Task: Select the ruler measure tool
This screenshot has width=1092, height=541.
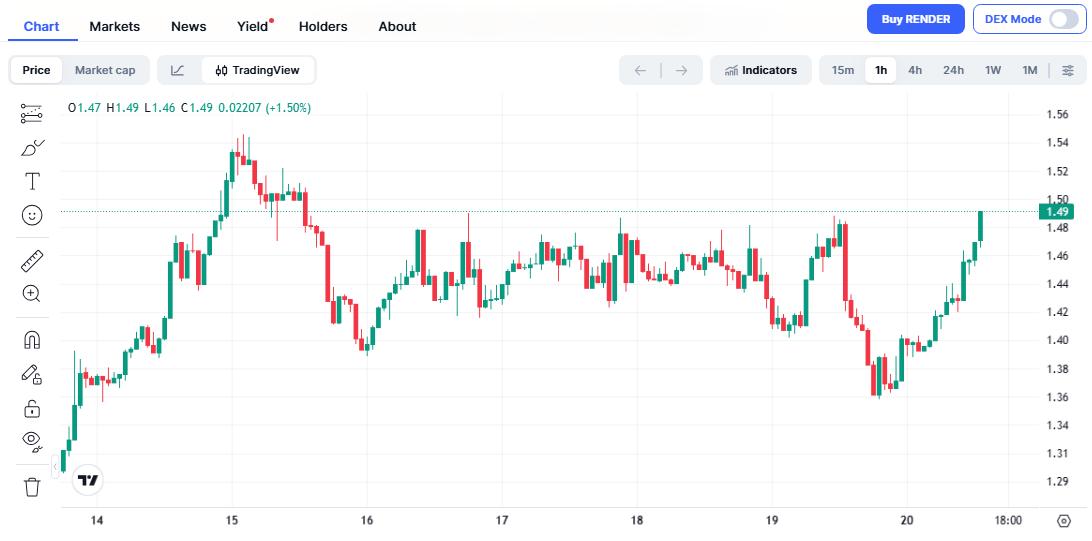Action: (31, 261)
